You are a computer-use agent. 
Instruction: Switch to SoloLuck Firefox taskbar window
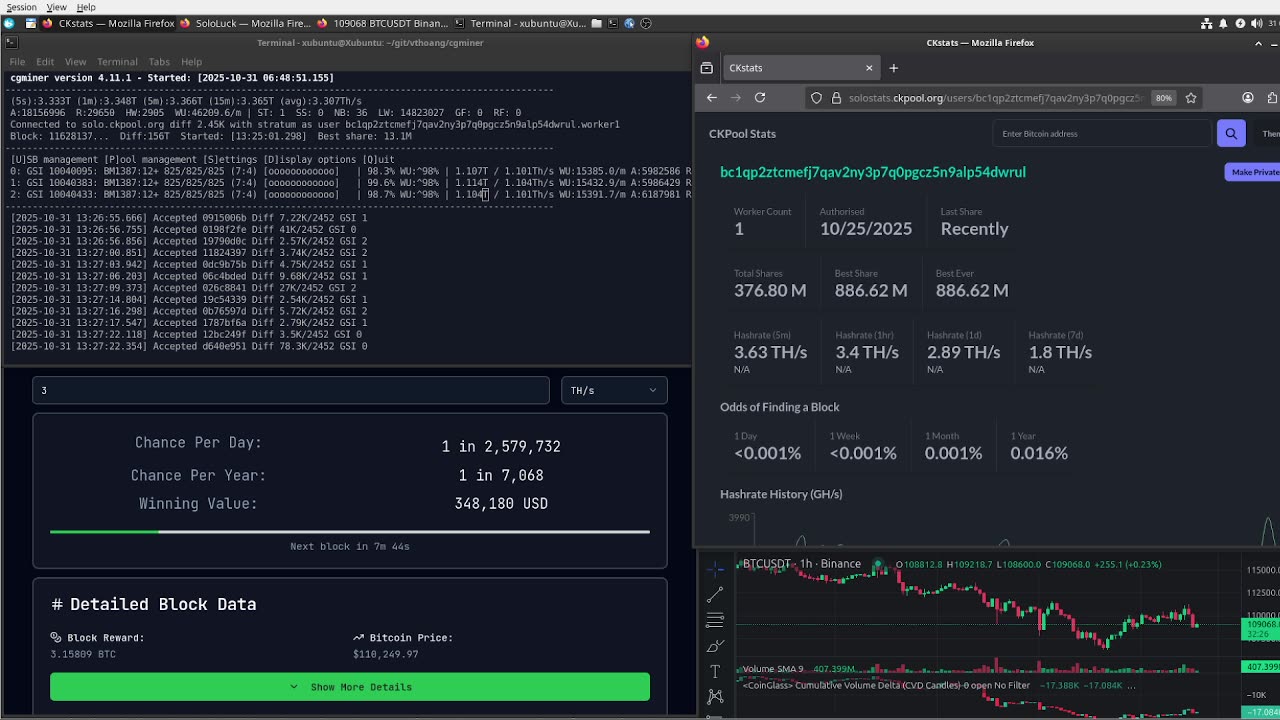tap(246, 23)
